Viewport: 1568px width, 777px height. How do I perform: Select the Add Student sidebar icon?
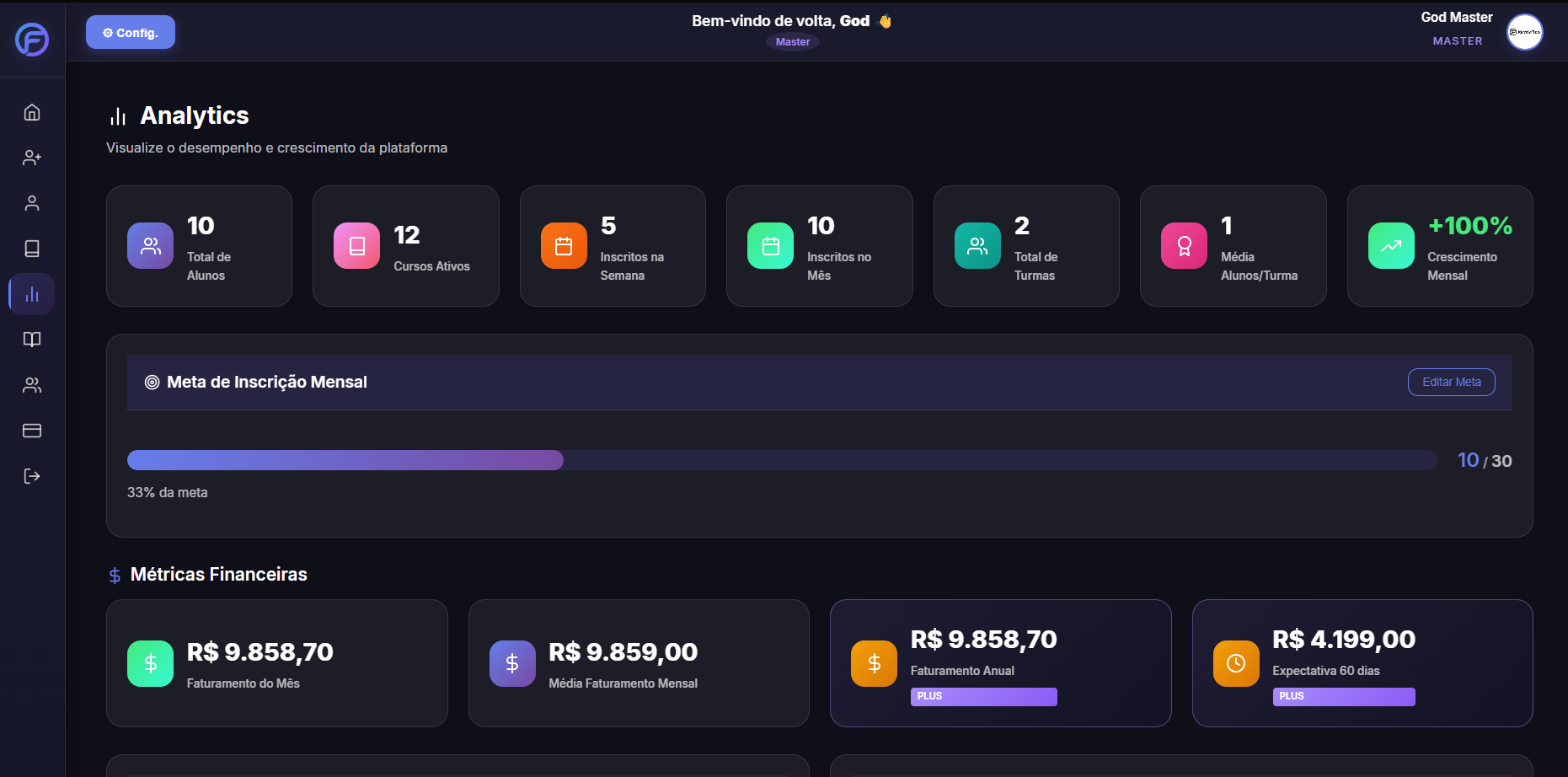click(x=31, y=157)
